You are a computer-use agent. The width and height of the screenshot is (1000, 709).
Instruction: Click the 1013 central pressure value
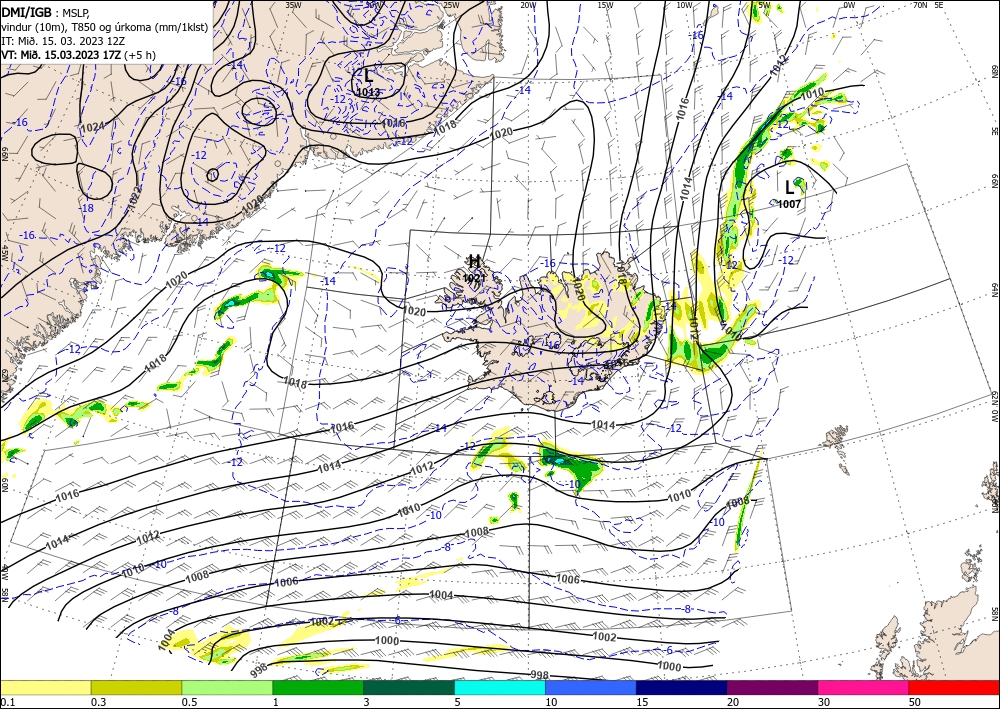(368, 92)
